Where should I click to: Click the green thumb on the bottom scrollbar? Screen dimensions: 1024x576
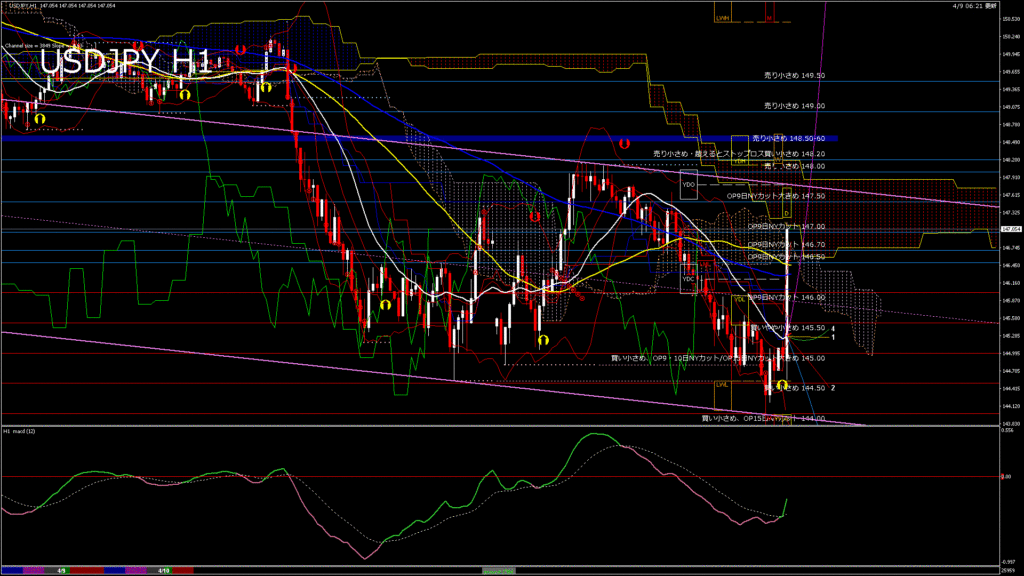(499, 571)
